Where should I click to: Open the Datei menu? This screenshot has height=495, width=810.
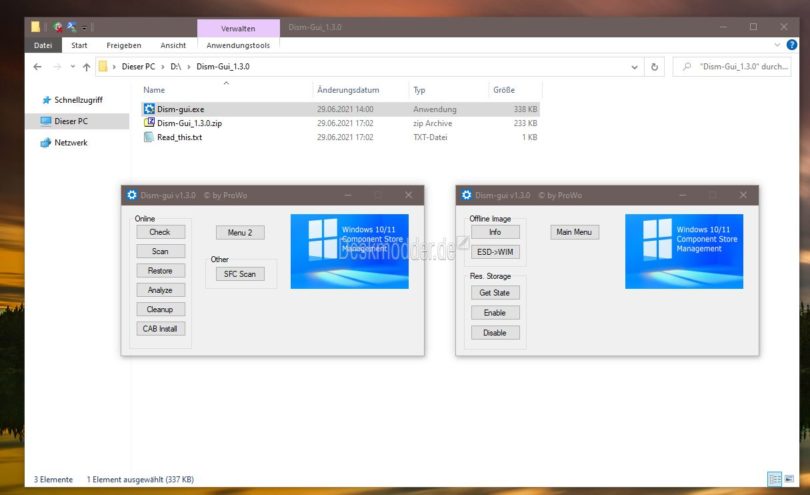[x=43, y=45]
